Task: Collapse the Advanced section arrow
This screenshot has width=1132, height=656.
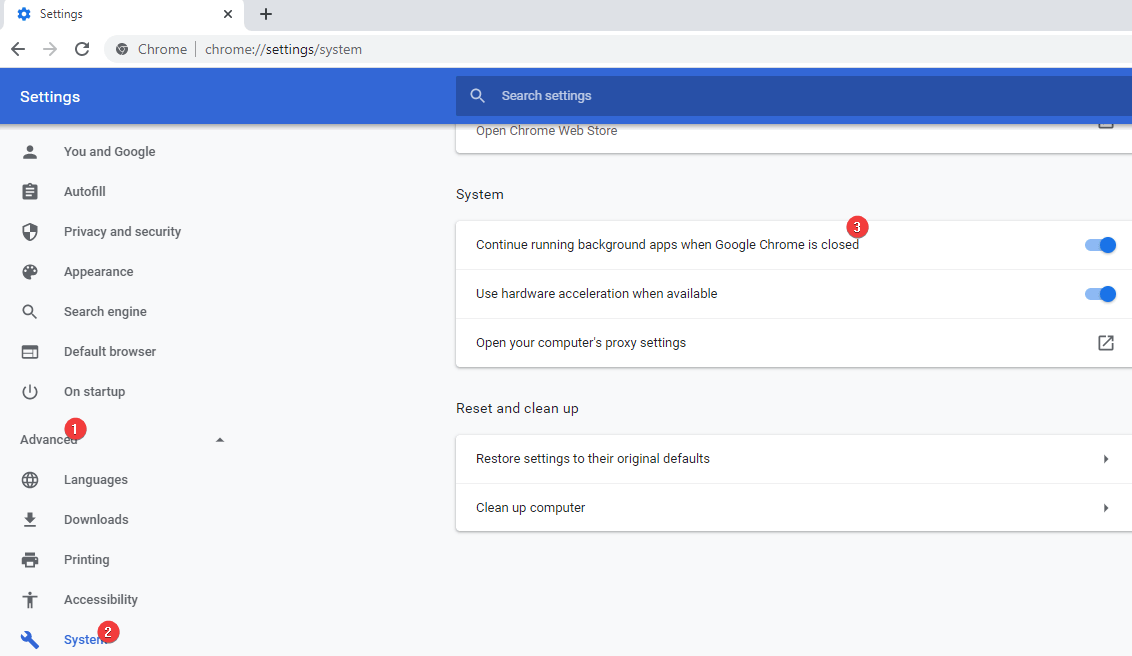Action: click(220, 440)
